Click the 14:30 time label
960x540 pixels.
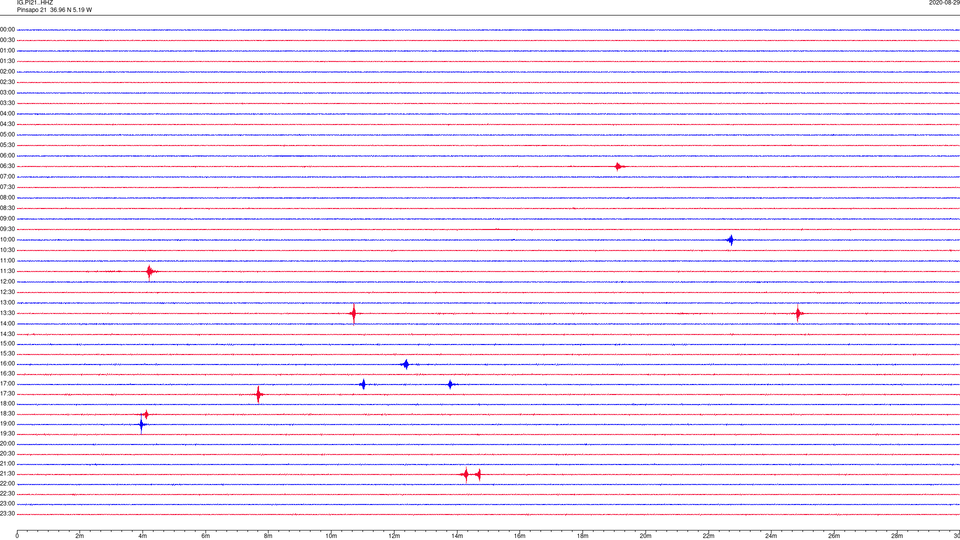point(7,334)
